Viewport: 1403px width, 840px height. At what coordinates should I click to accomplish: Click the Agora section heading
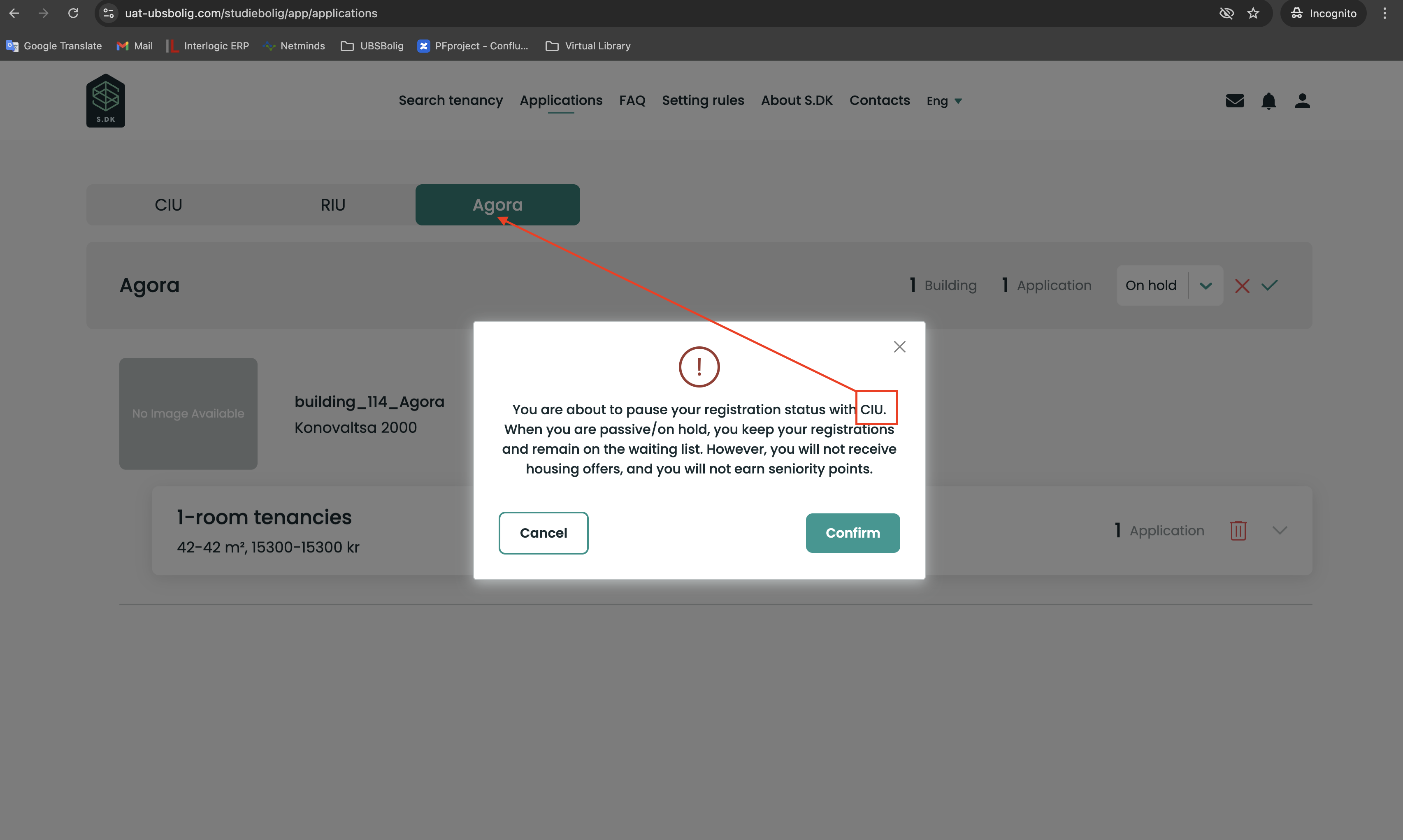pos(149,285)
